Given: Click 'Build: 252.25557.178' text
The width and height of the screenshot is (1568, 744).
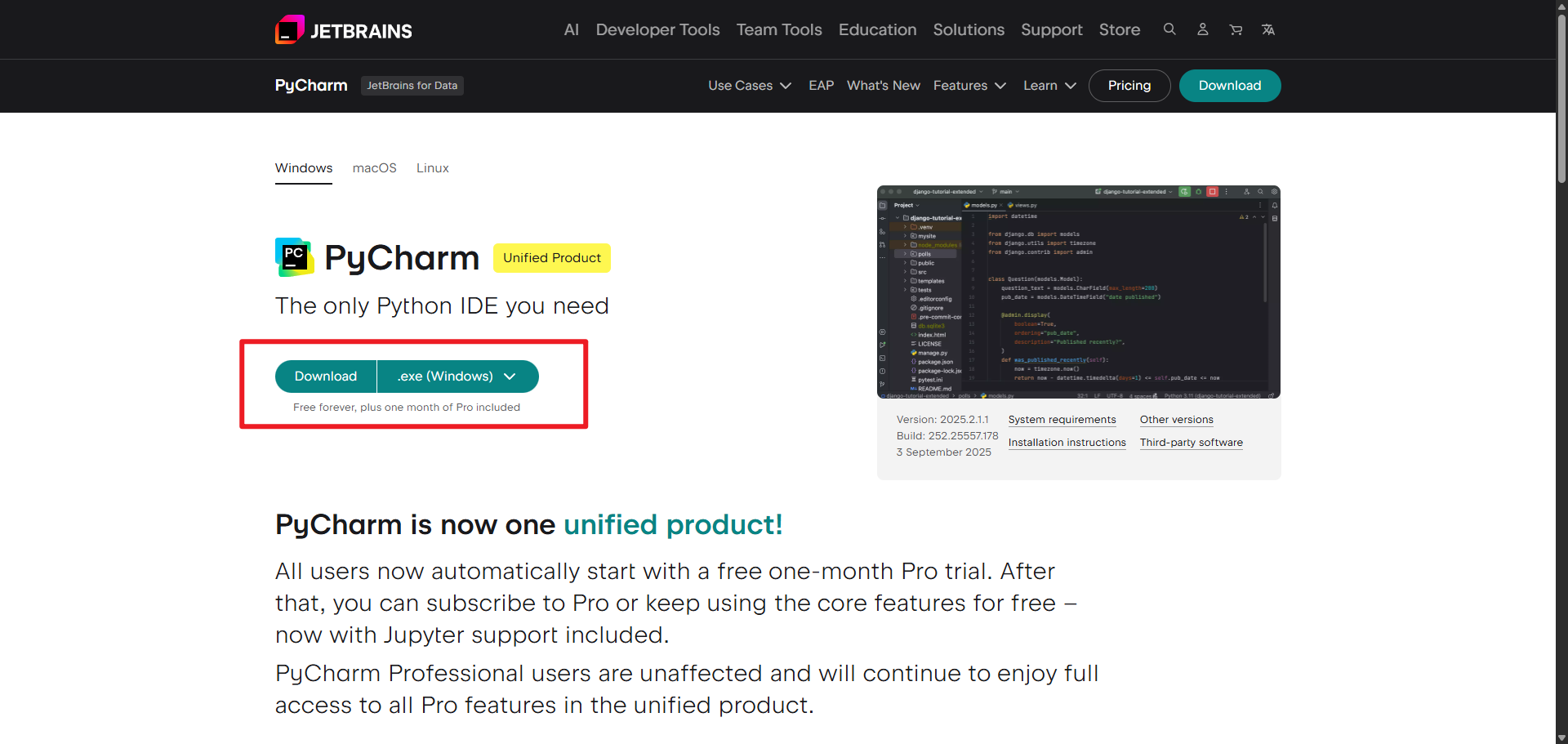Looking at the screenshot, I should 947,436.
